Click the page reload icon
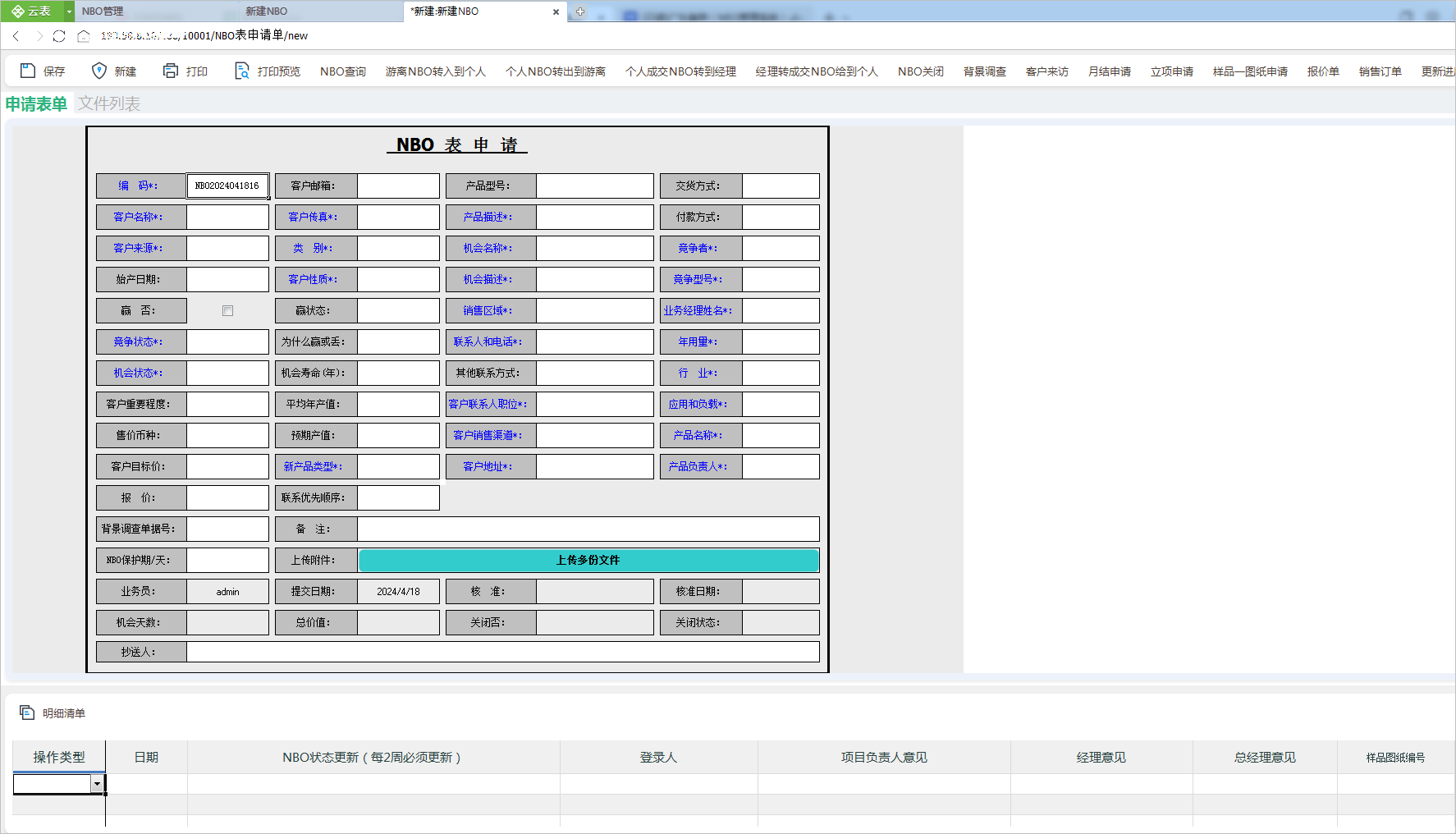The height and width of the screenshot is (834, 1456). (x=59, y=35)
